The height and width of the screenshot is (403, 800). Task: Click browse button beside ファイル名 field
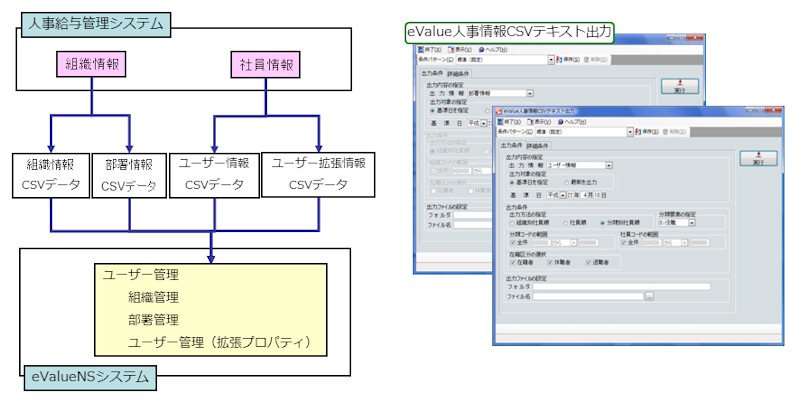pyautogui.click(x=649, y=296)
